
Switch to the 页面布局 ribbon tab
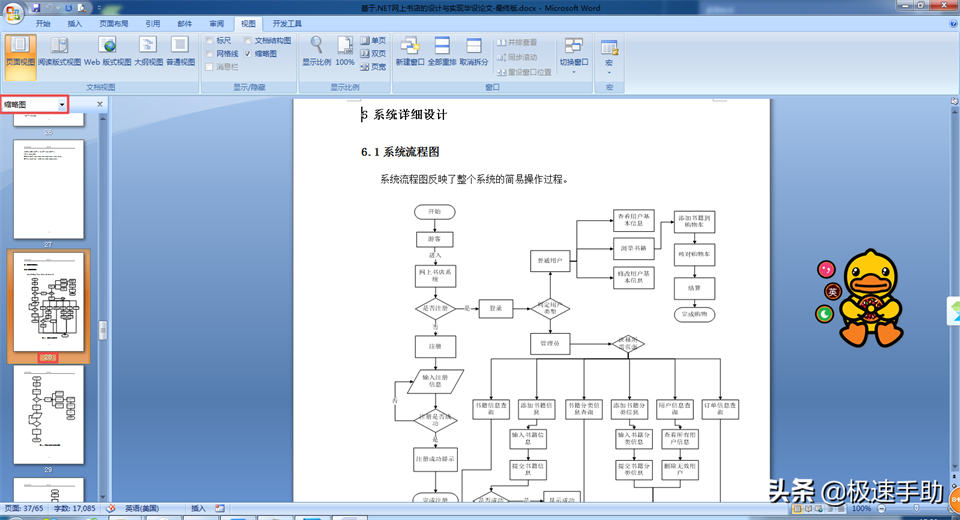tap(113, 23)
